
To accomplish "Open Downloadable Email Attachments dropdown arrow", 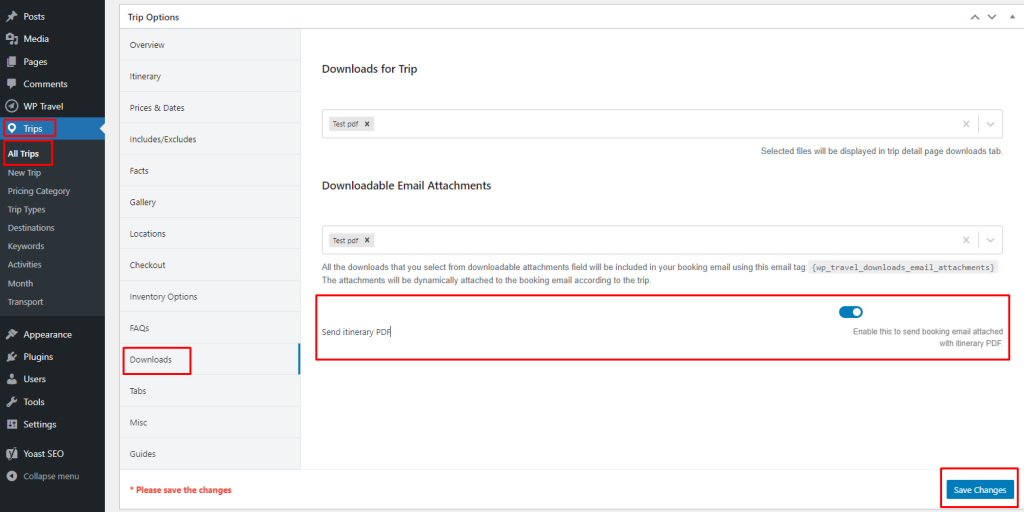I will pyautogui.click(x=990, y=240).
